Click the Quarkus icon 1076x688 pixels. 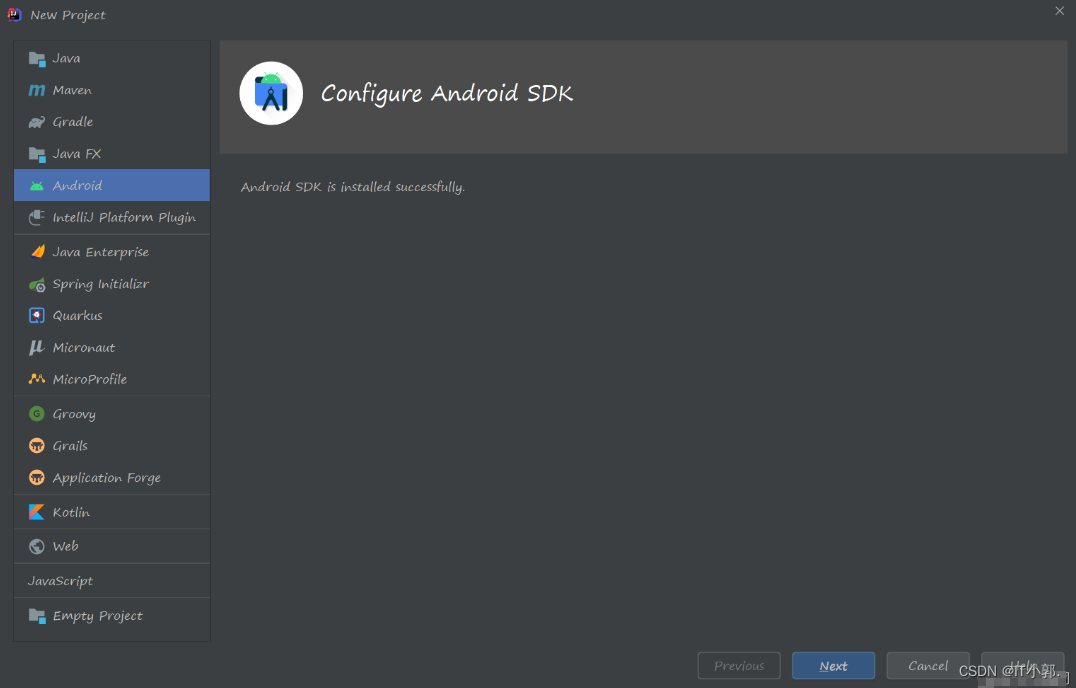coord(37,316)
